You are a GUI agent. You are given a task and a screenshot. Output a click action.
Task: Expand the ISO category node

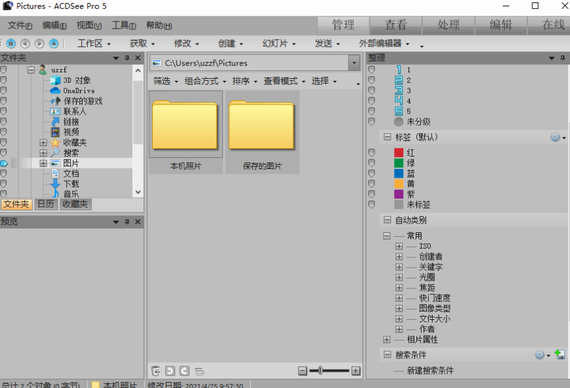coord(399,246)
